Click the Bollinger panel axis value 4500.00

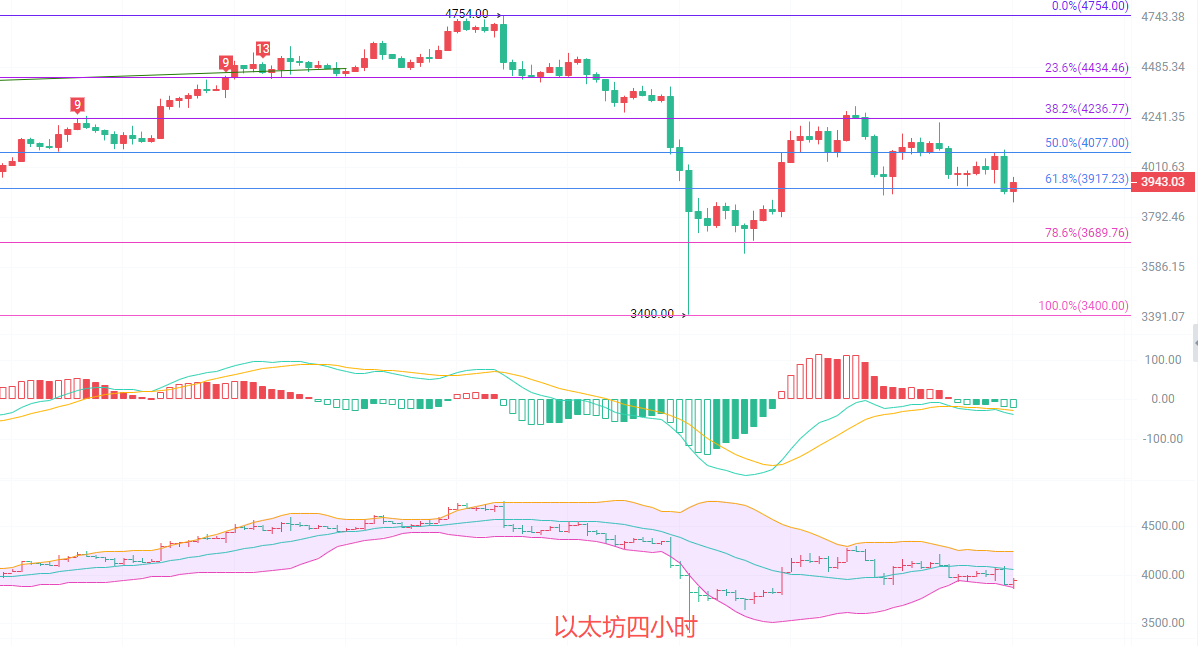(x=1163, y=526)
